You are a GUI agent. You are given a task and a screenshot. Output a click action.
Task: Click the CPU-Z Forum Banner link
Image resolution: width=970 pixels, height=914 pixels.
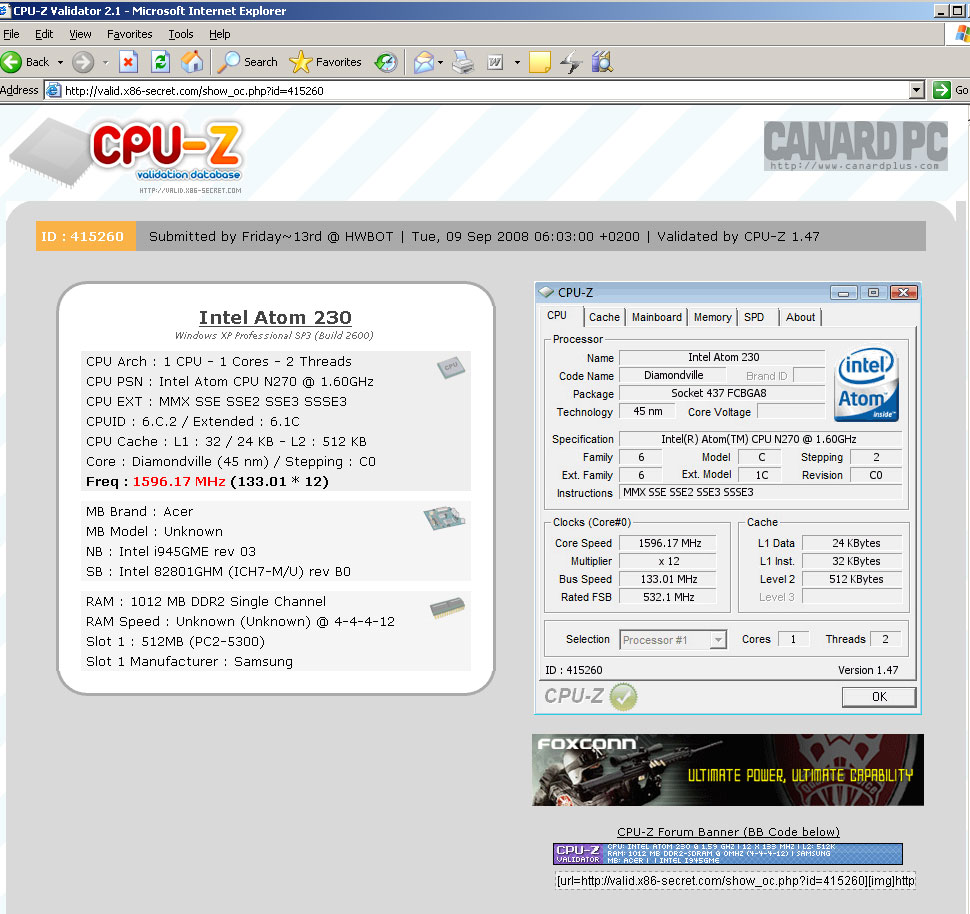pos(728,832)
